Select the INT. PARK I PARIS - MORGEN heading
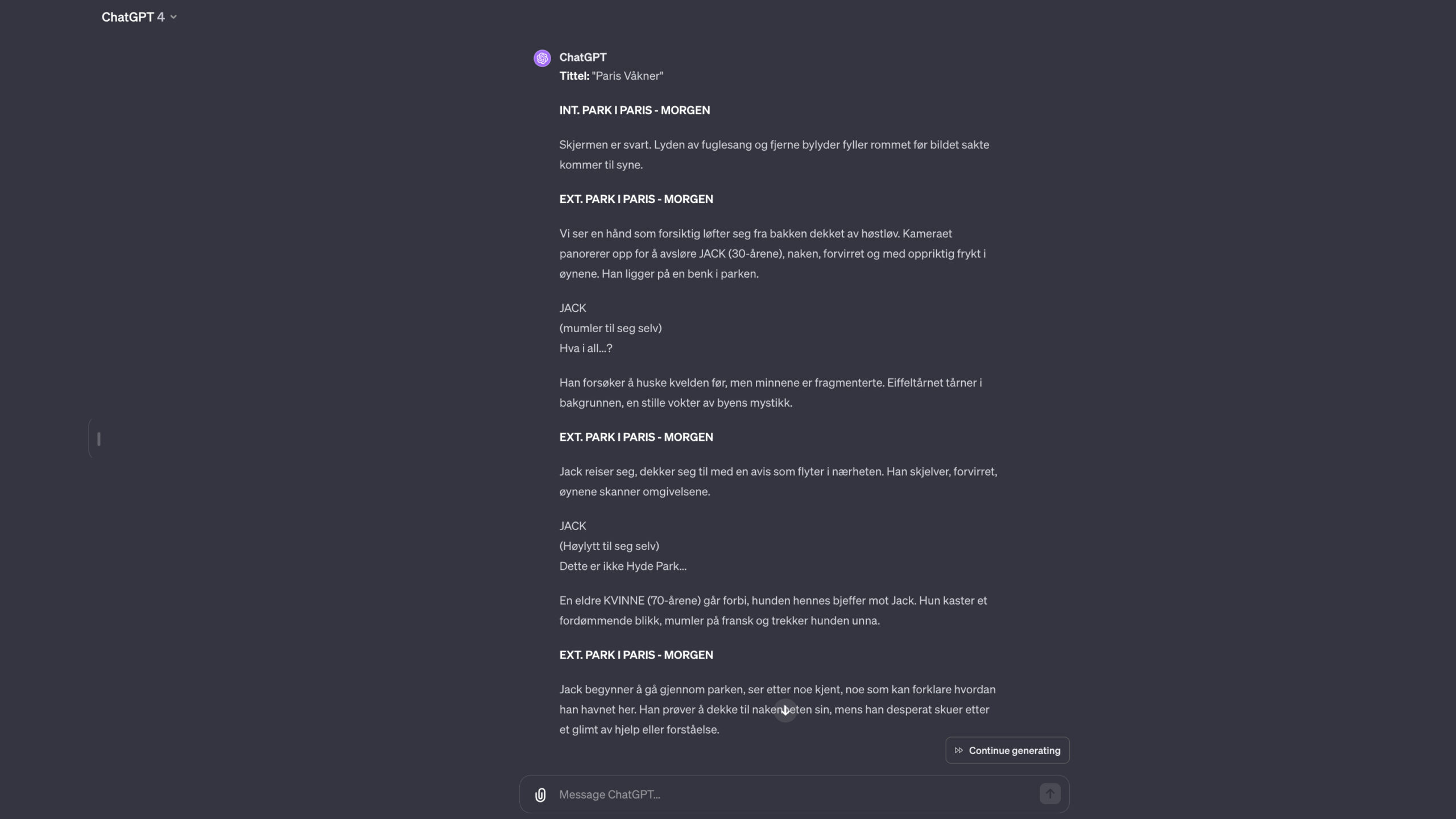This screenshot has width=1456, height=819. pyautogui.click(x=635, y=110)
